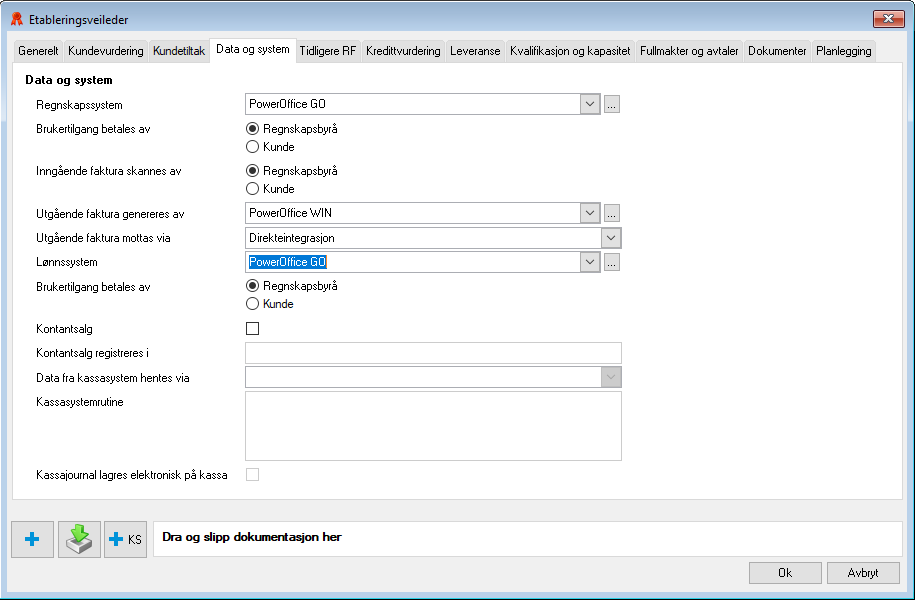Click the plus KS button

tap(126, 539)
